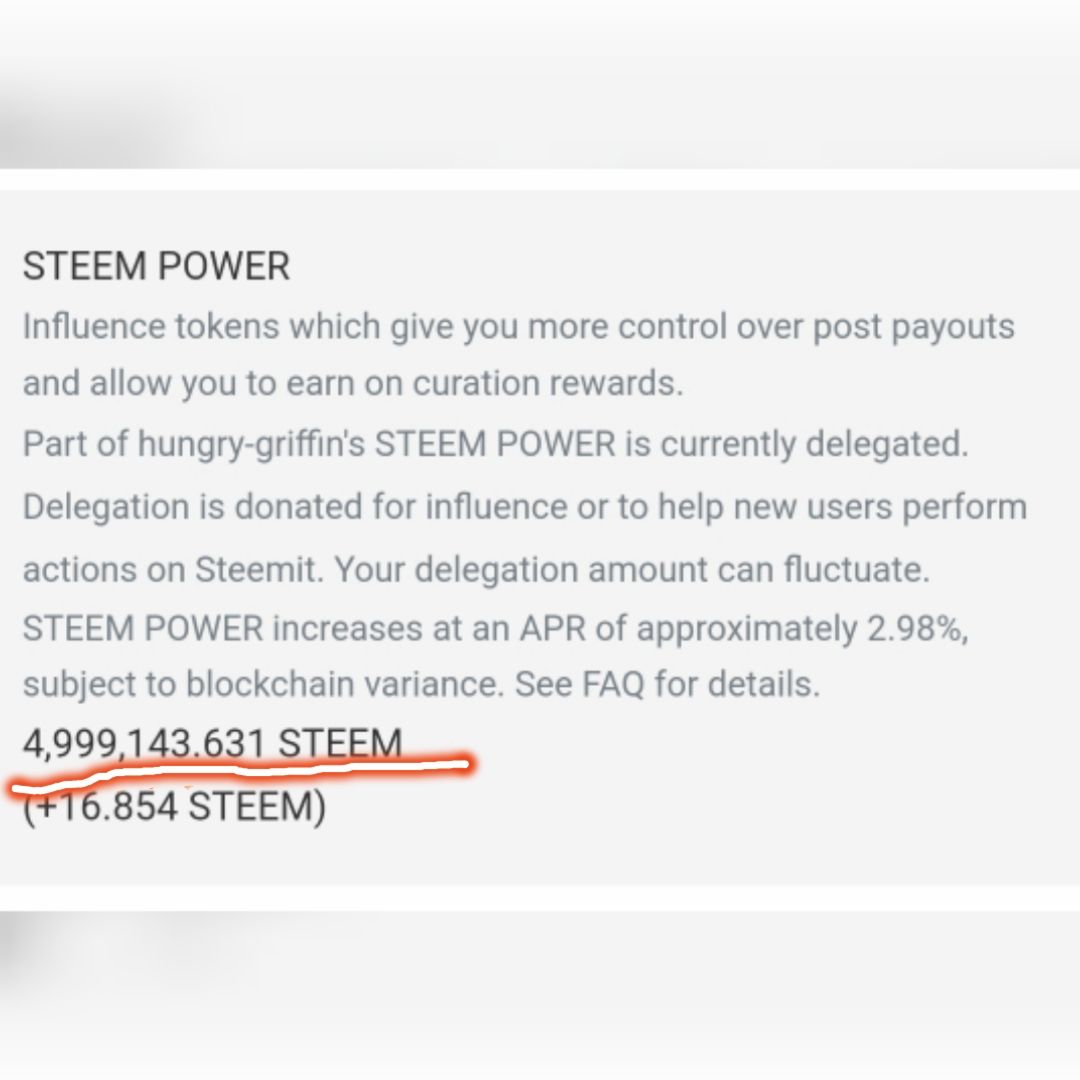
Task: Click the "currently delegated" phrase
Action: click(814, 444)
